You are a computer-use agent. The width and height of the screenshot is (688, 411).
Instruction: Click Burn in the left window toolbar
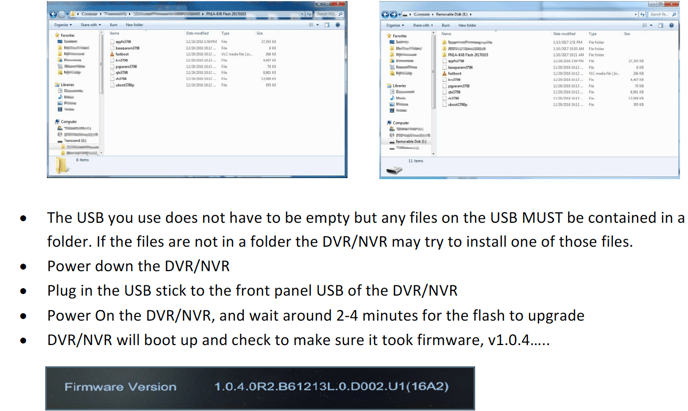click(113, 24)
